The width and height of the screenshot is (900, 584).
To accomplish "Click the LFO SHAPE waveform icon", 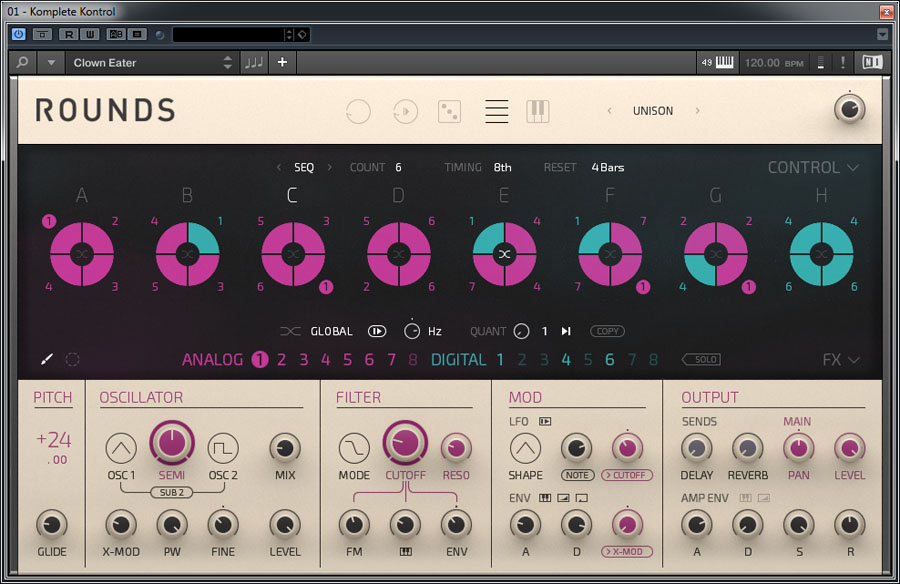I will [x=525, y=448].
